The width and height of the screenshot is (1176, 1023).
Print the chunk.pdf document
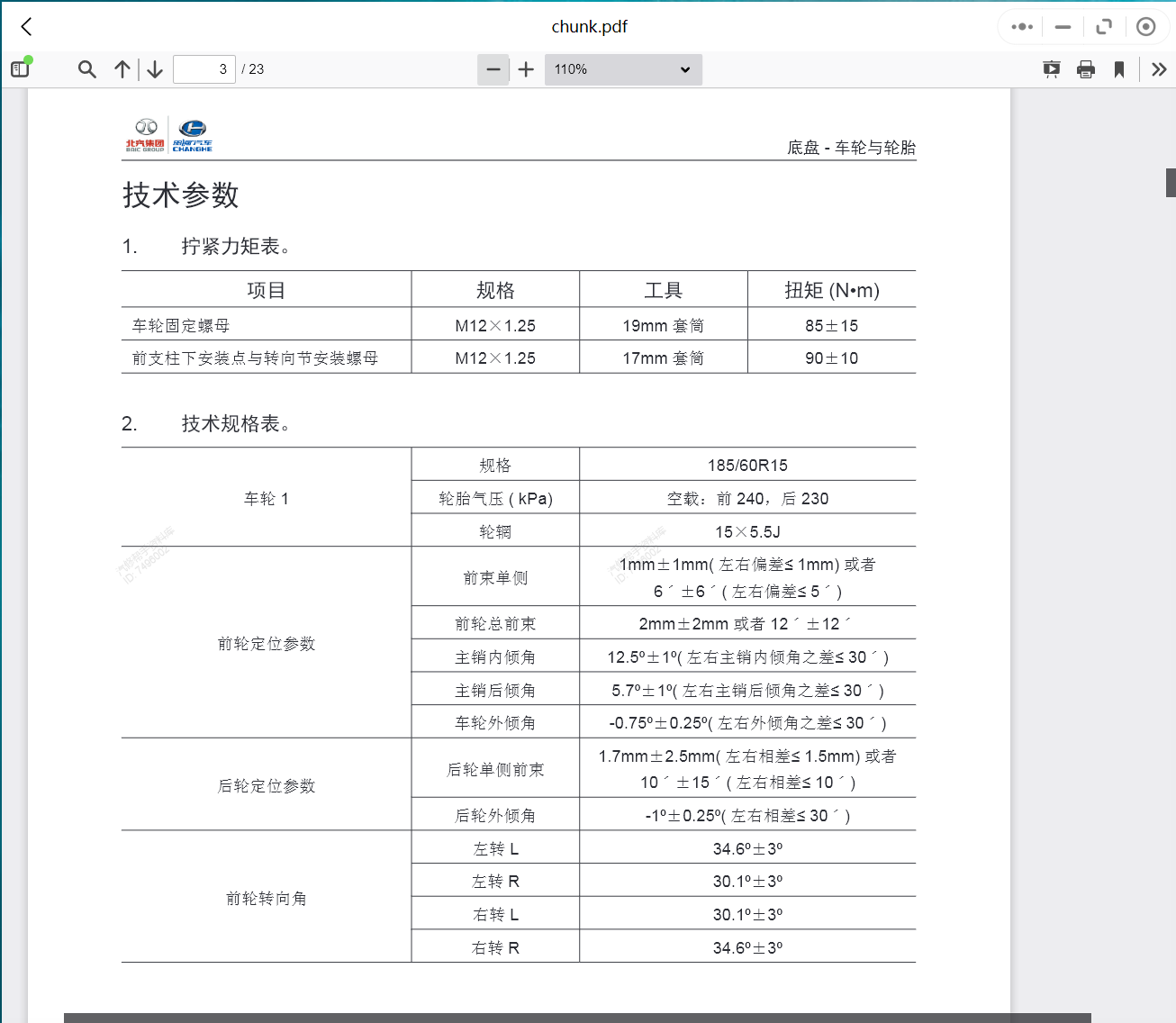(x=1085, y=68)
